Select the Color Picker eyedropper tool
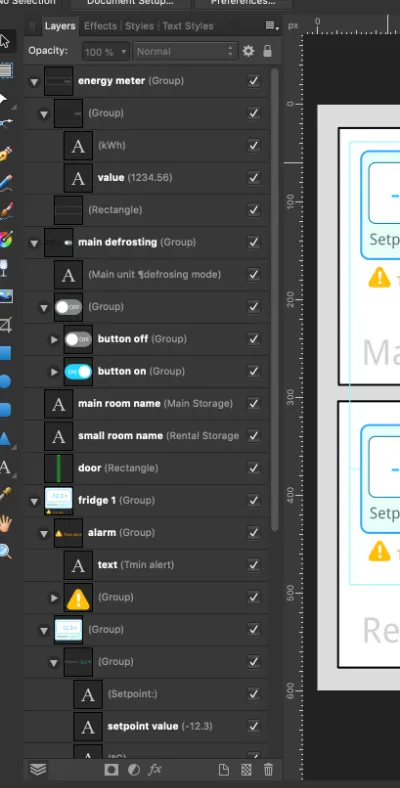Viewport: 400px width, 788px height. click(5, 495)
